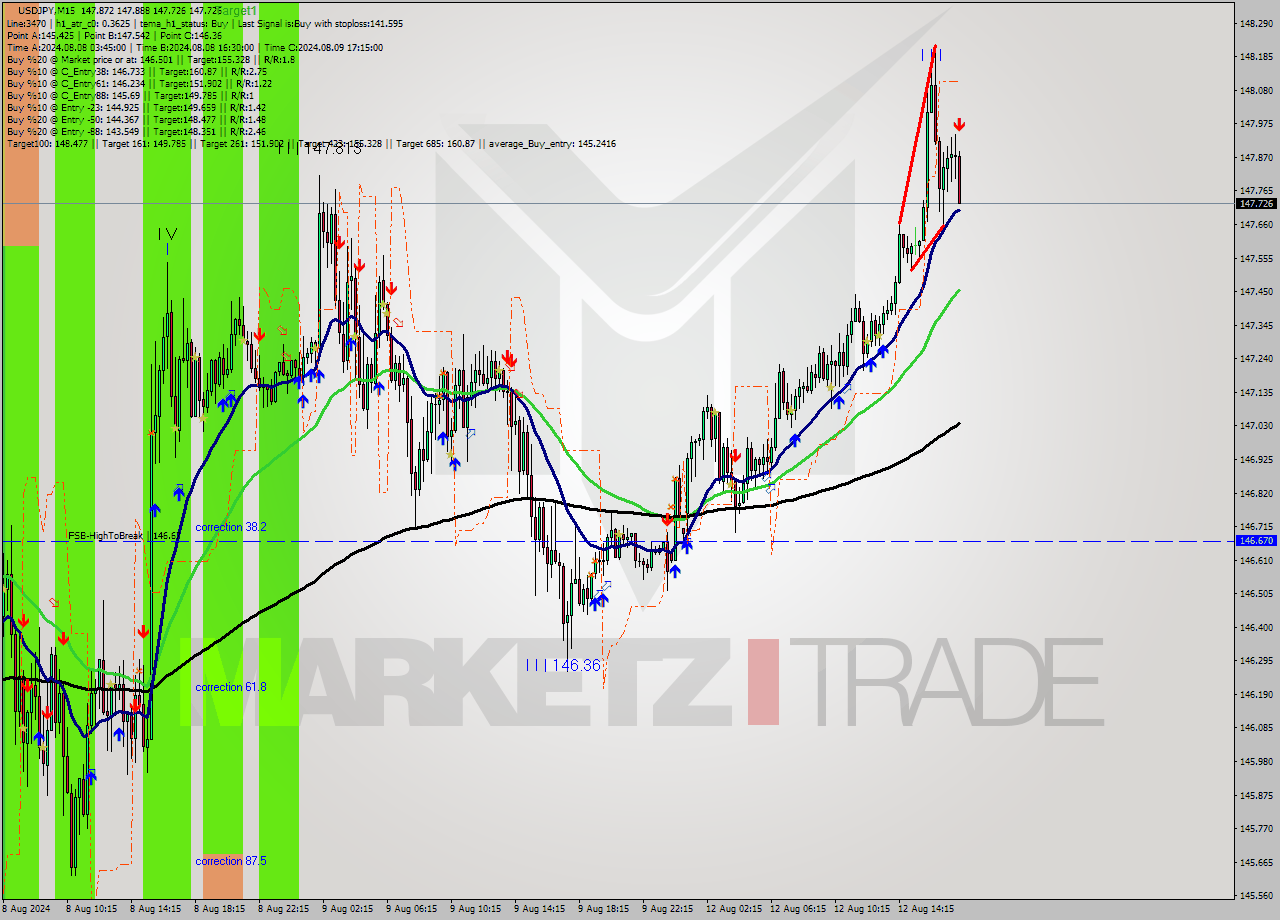
Task: Click the 'Point A:145.425' value
Action: tap(39, 35)
